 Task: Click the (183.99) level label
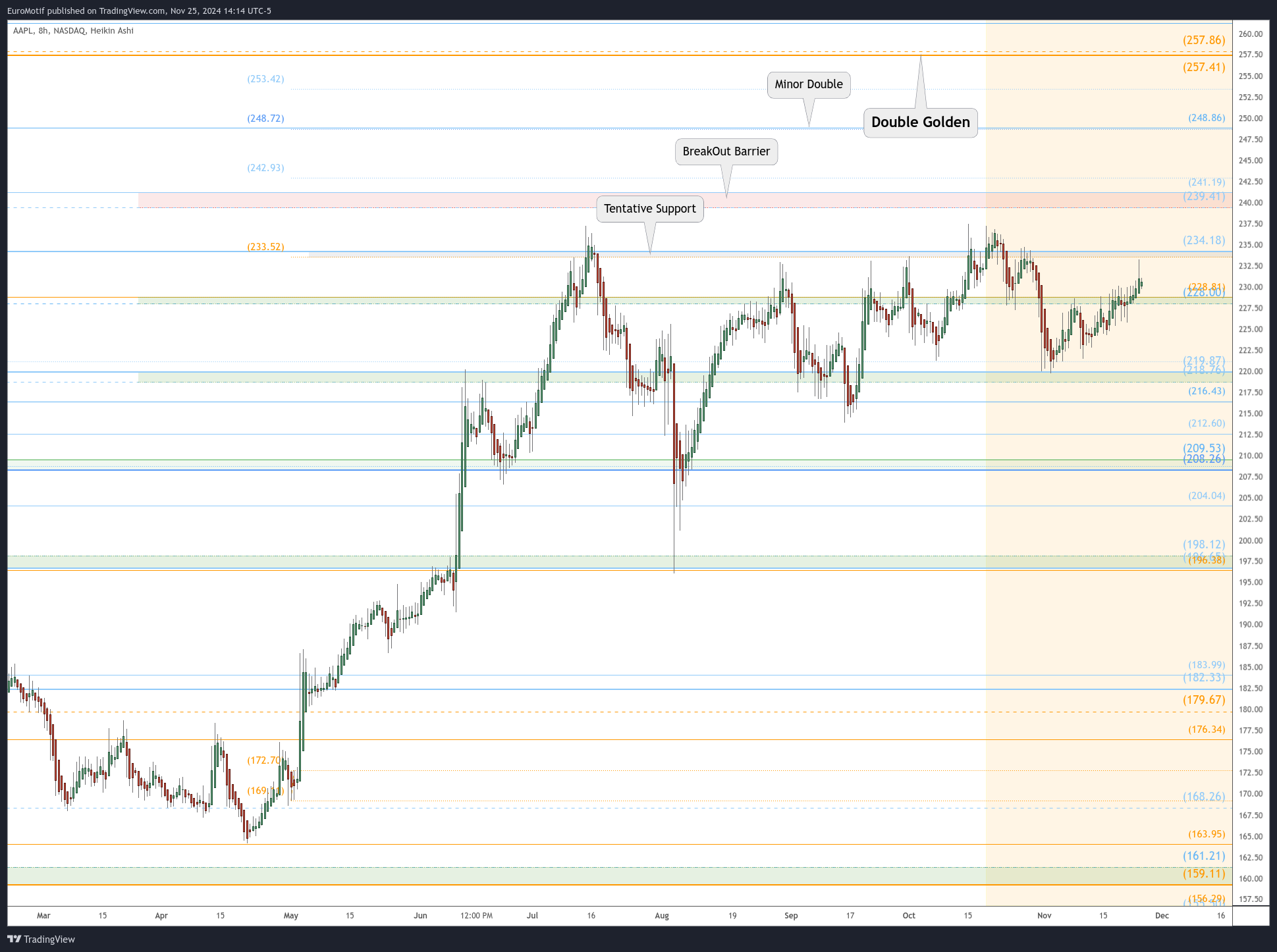(1207, 665)
